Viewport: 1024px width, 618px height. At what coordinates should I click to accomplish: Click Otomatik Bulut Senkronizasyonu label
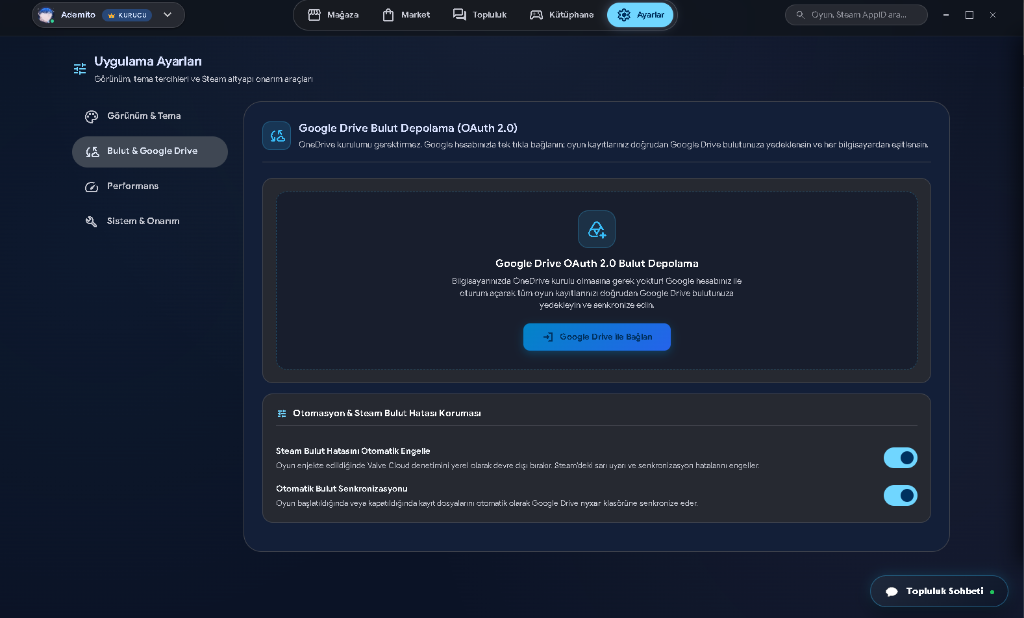(342, 489)
